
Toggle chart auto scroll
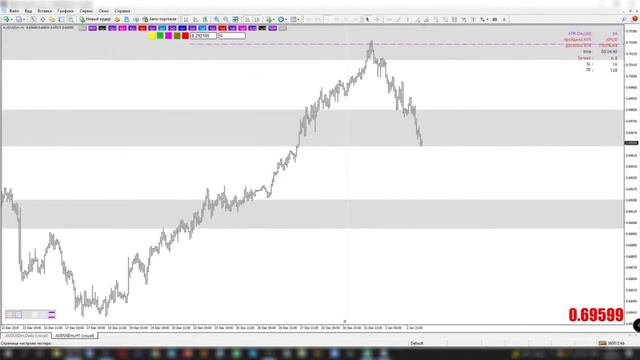pyautogui.click(x=247, y=19)
